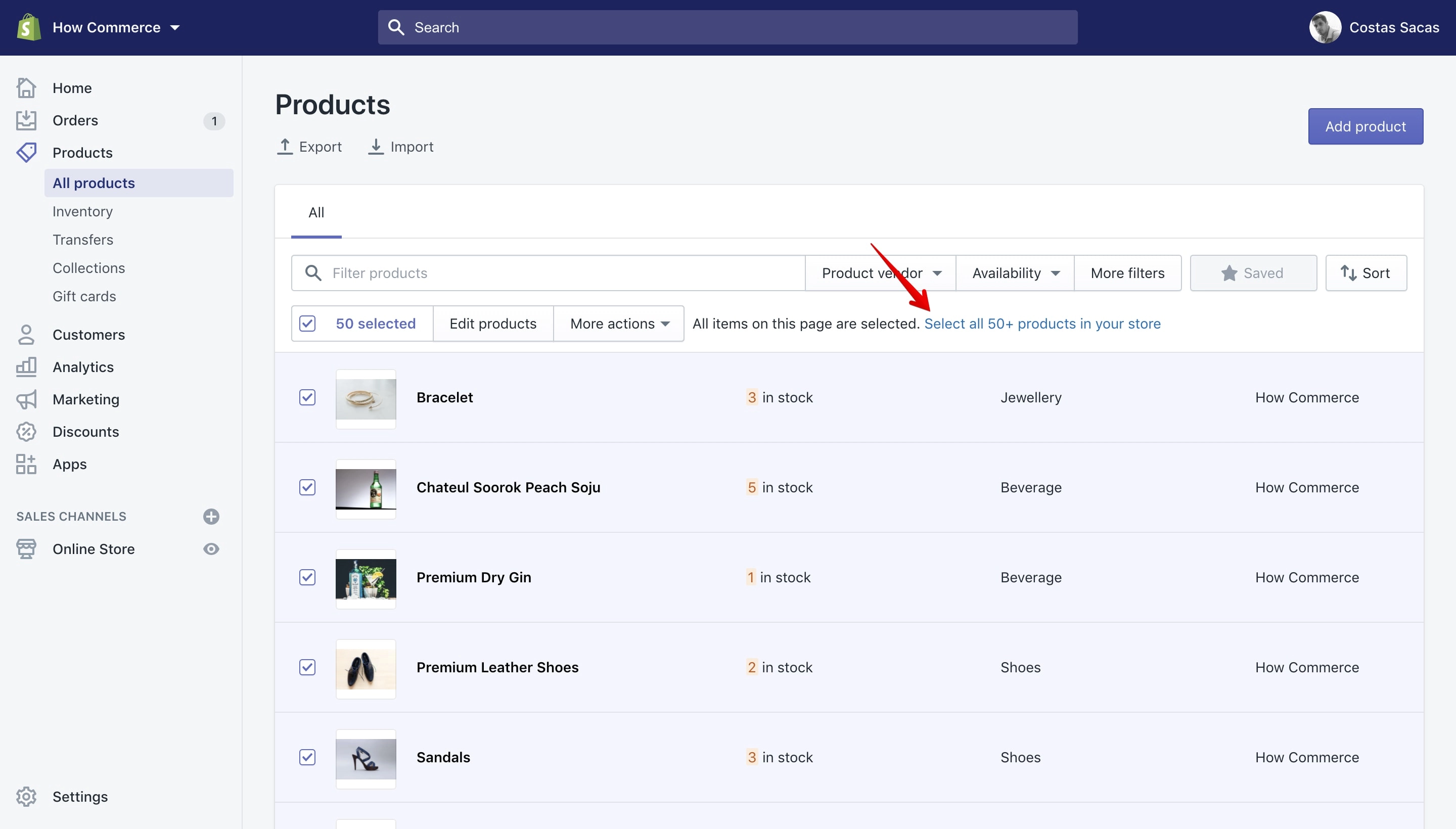
Task: Click the Add product button
Action: pyautogui.click(x=1366, y=126)
